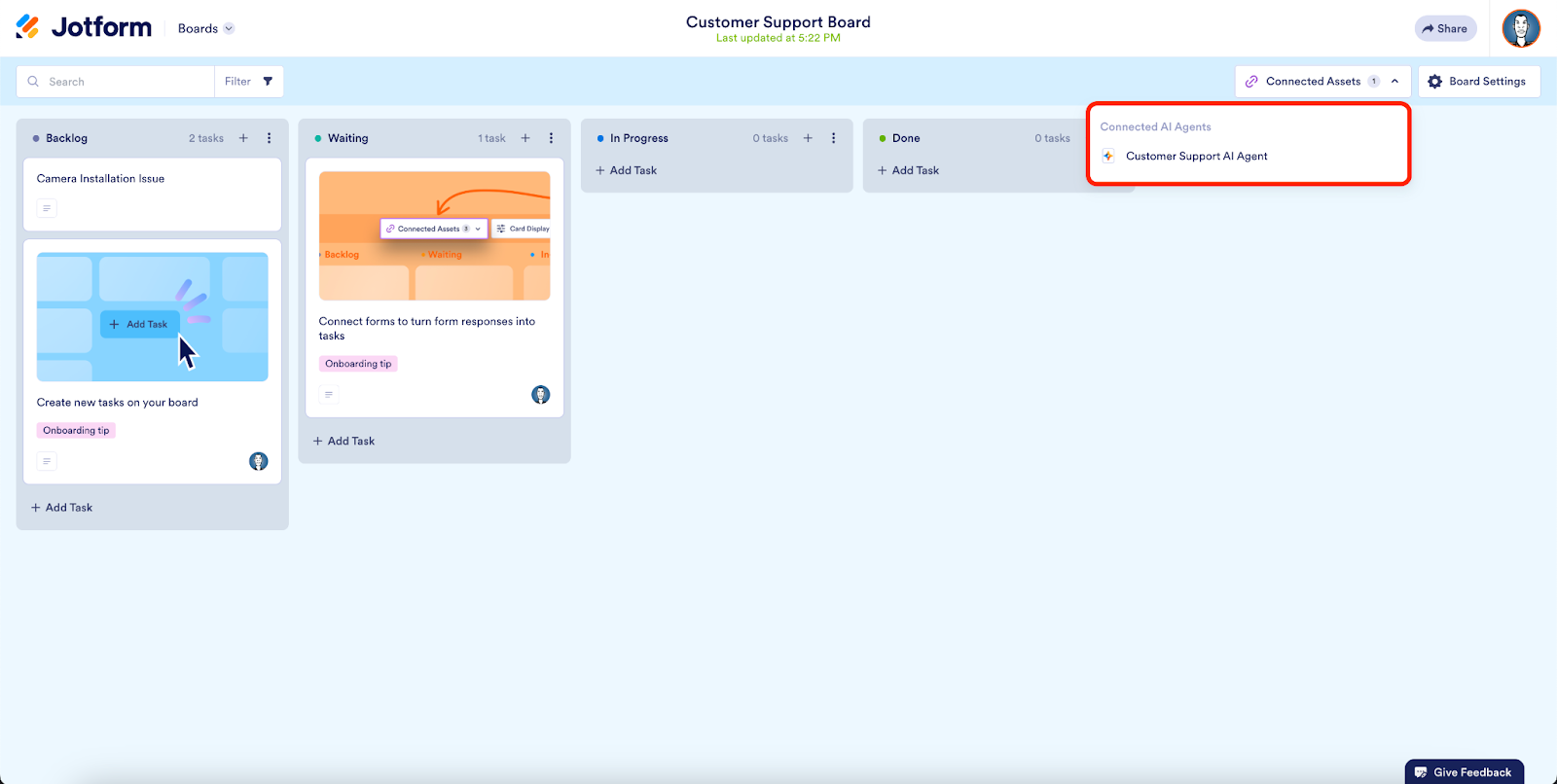Click the Give Feedback button

pyautogui.click(x=1465, y=772)
